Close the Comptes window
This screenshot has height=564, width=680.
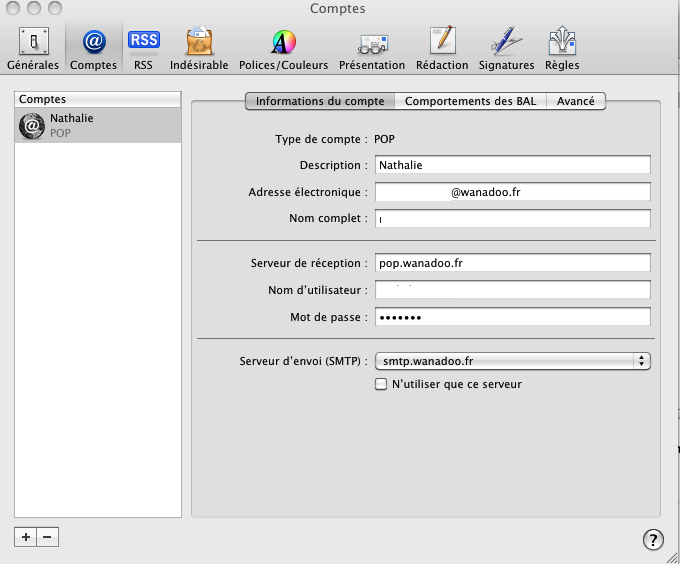(13, 8)
